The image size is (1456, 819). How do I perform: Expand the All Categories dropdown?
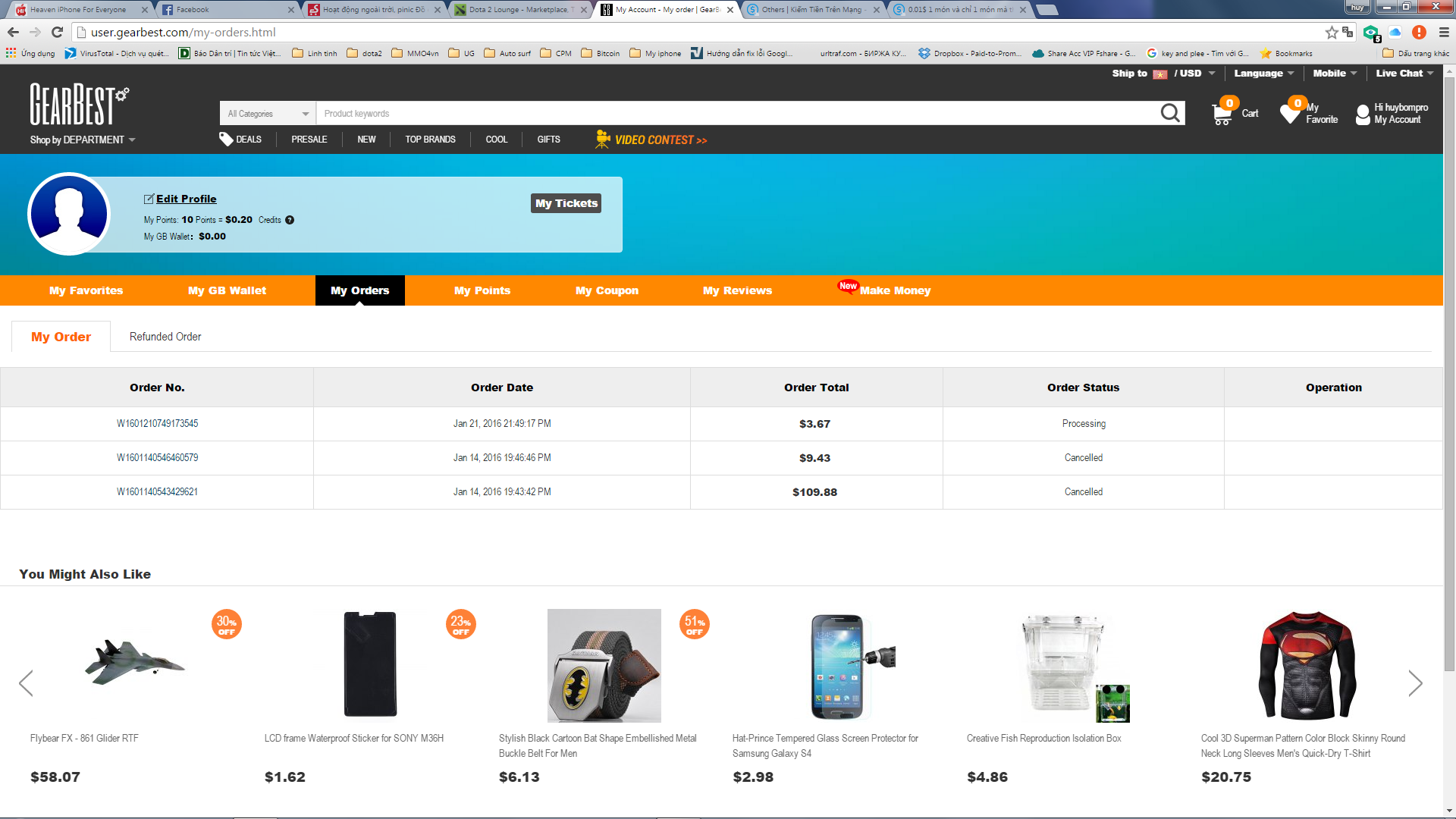(x=268, y=114)
